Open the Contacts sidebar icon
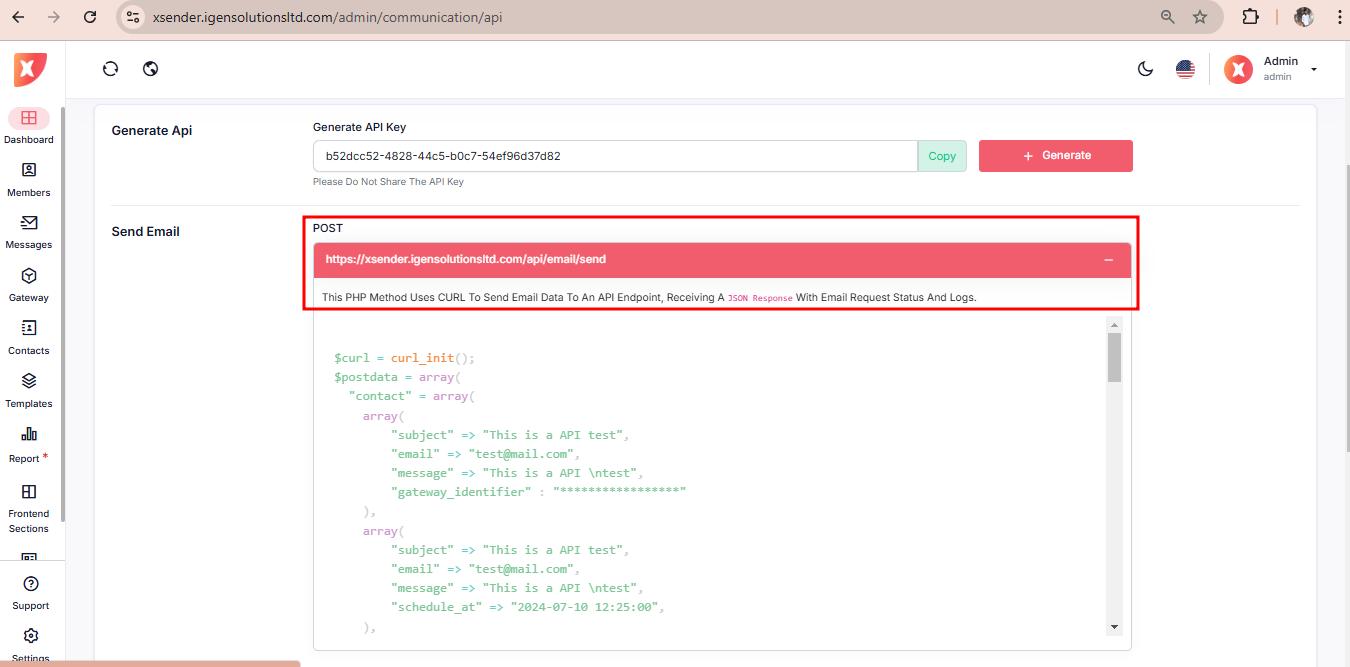The height and width of the screenshot is (667, 1350). click(29, 329)
